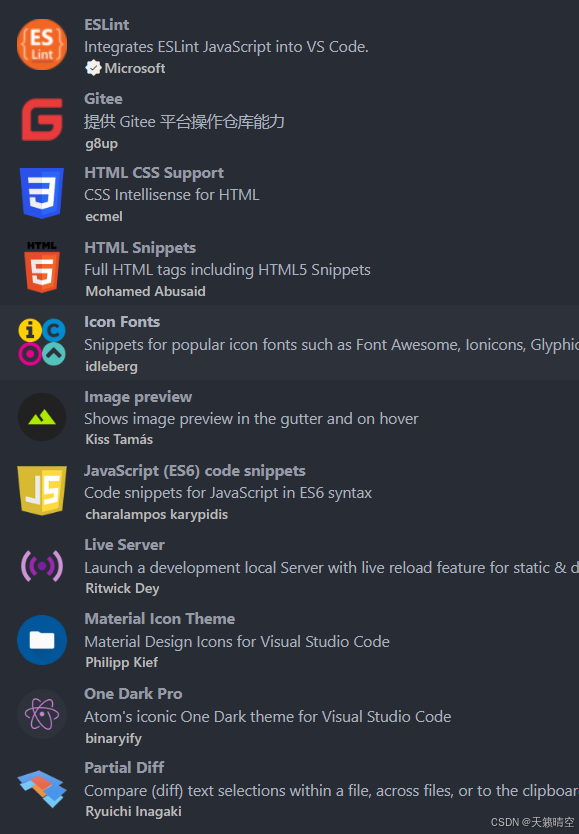Screen dimensions: 579x834
Task: Click description 'Full HTML tags including HTML5 Snippets'
Action: coord(228,270)
